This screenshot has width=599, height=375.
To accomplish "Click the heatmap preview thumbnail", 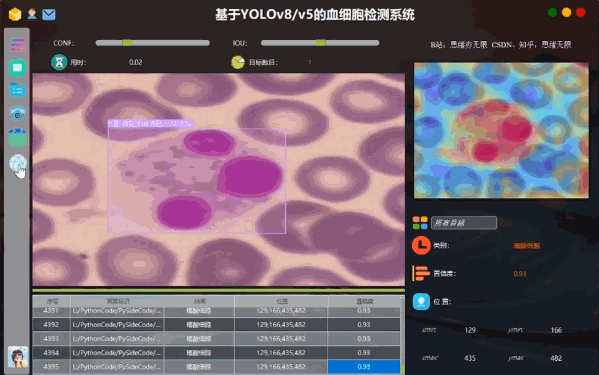I will pyautogui.click(x=501, y=131).
